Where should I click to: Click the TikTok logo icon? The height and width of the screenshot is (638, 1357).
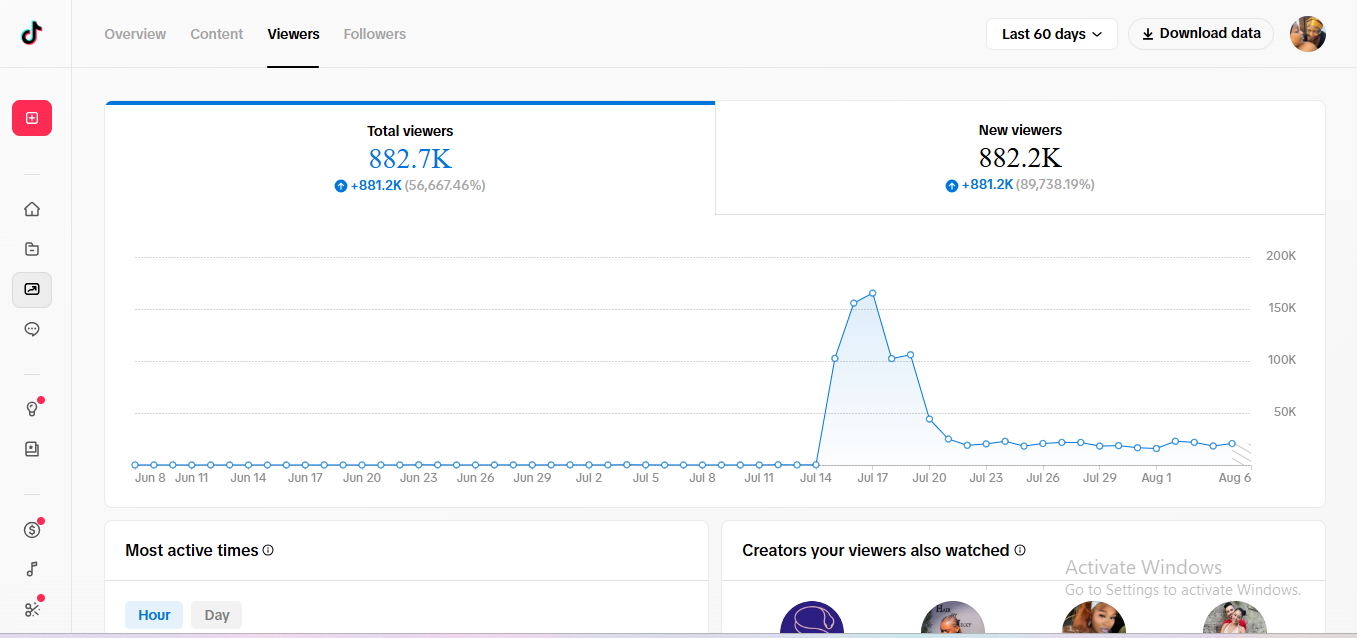tap(32, 33)
